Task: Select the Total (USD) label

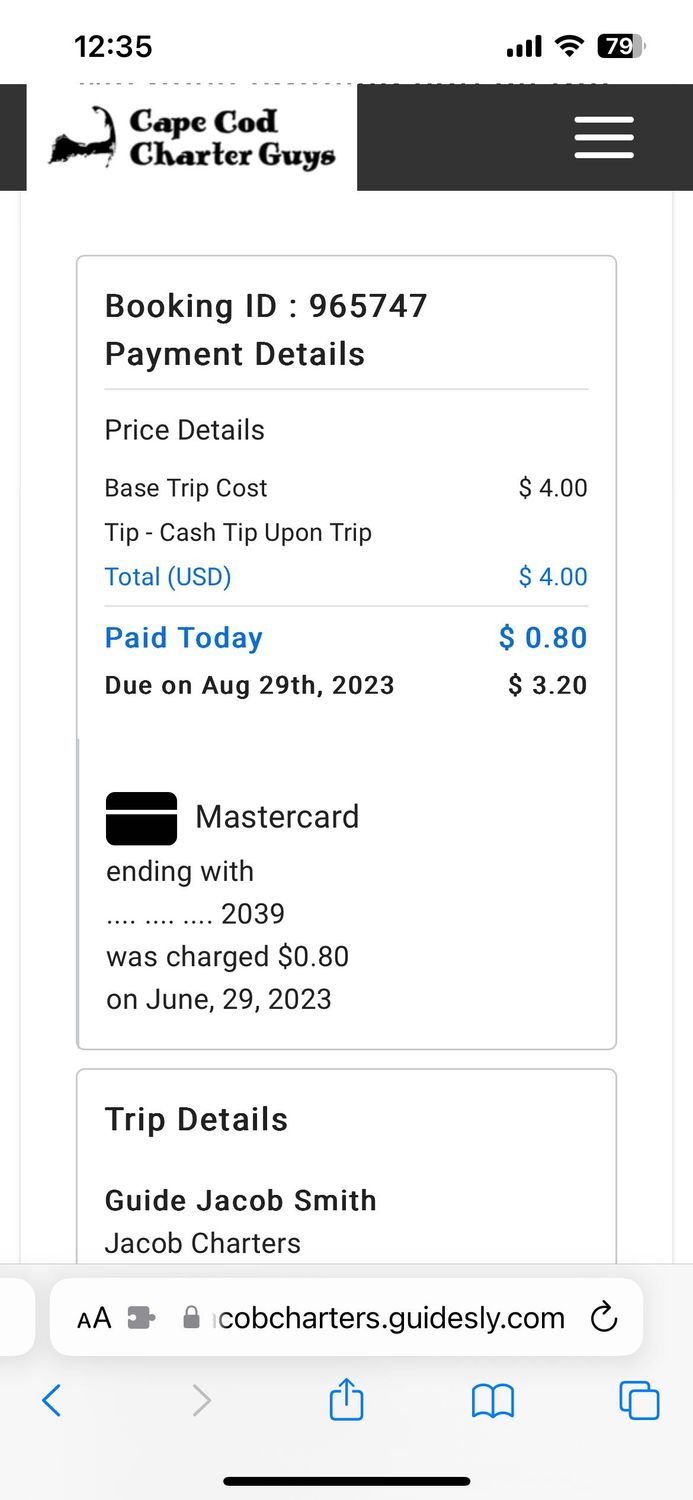Action: pos(168,577)
